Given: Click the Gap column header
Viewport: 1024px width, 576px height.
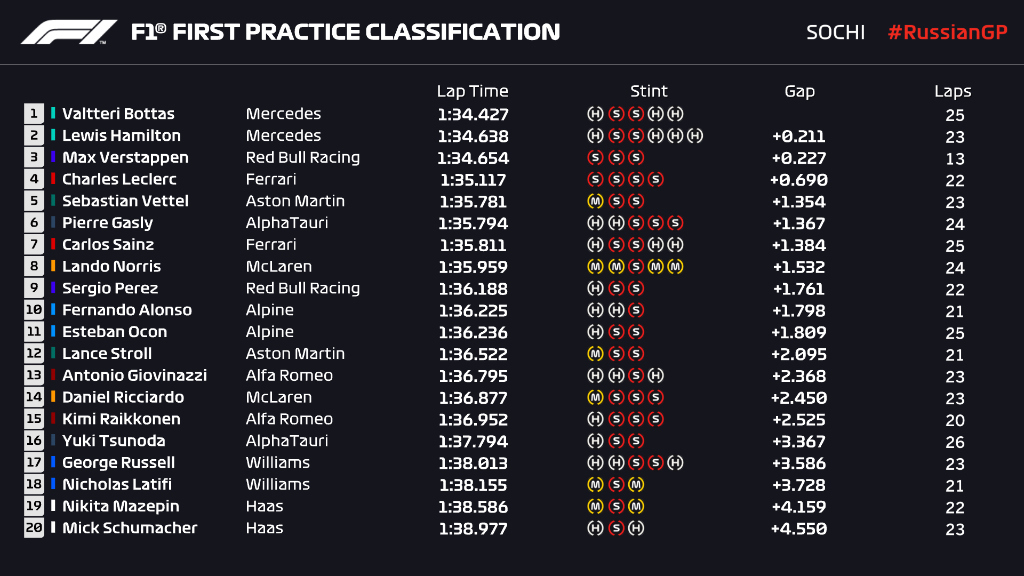Looking at the screenshot, I should pos(799,91).
